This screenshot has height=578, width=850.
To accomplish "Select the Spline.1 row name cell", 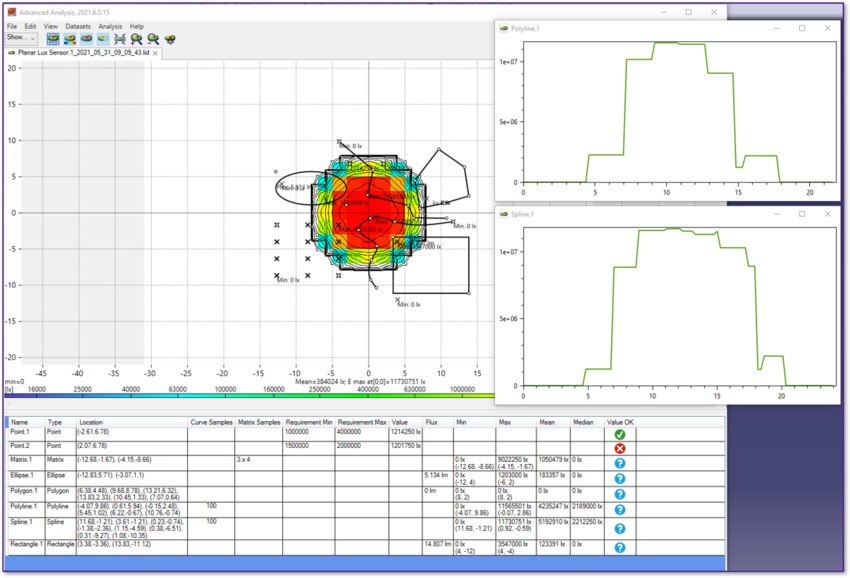I will coord(24,521).
